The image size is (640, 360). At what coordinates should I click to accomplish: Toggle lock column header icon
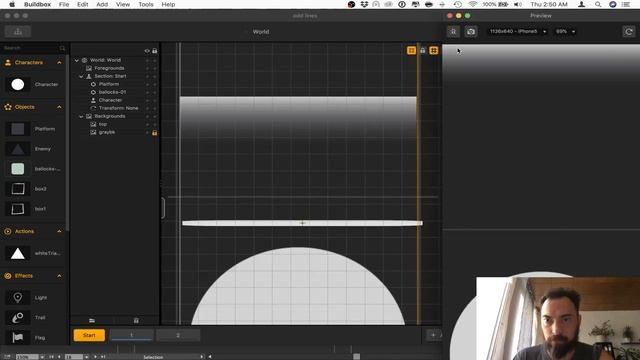[x=155, y=51]
